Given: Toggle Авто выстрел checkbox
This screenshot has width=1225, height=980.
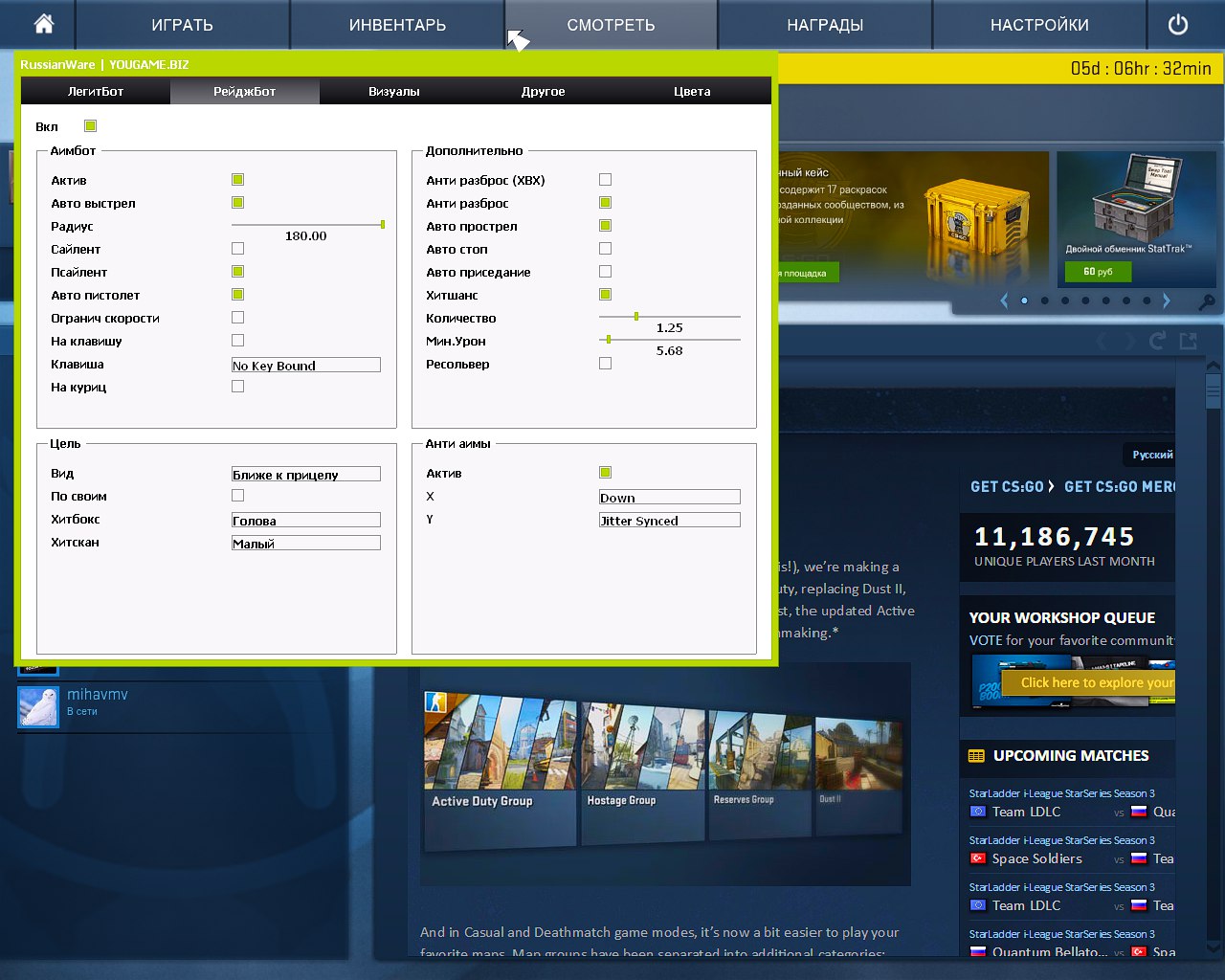Looking at the screenshot, I should tap(238, 202).
